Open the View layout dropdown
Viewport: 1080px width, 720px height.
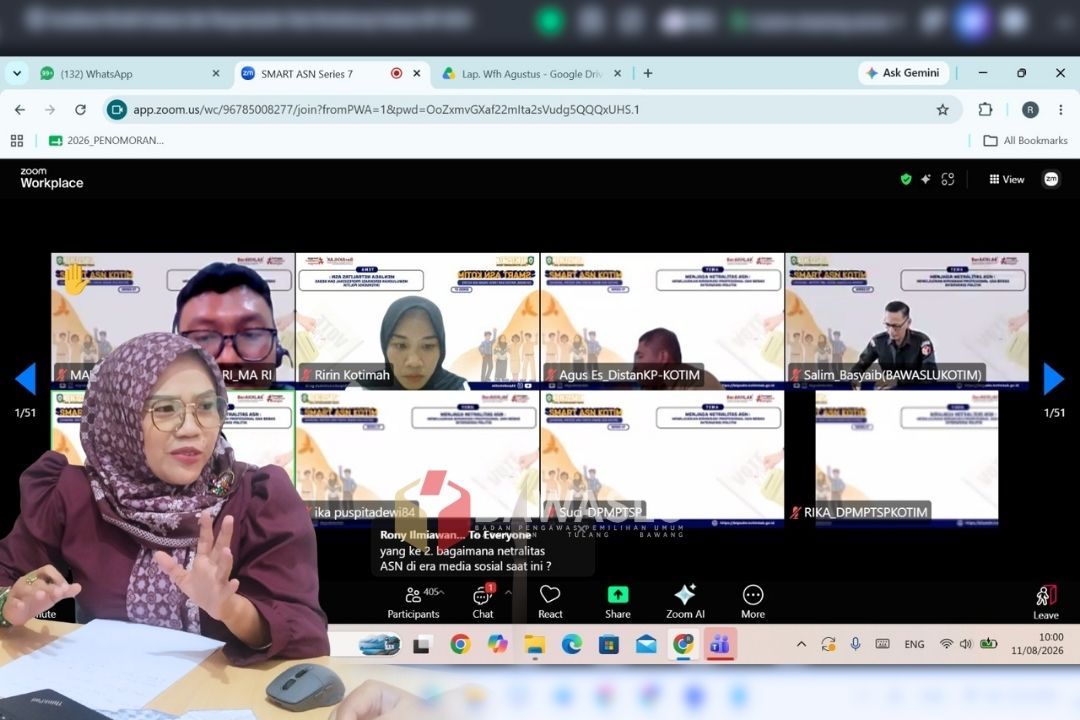click(x=1006, y=179)
